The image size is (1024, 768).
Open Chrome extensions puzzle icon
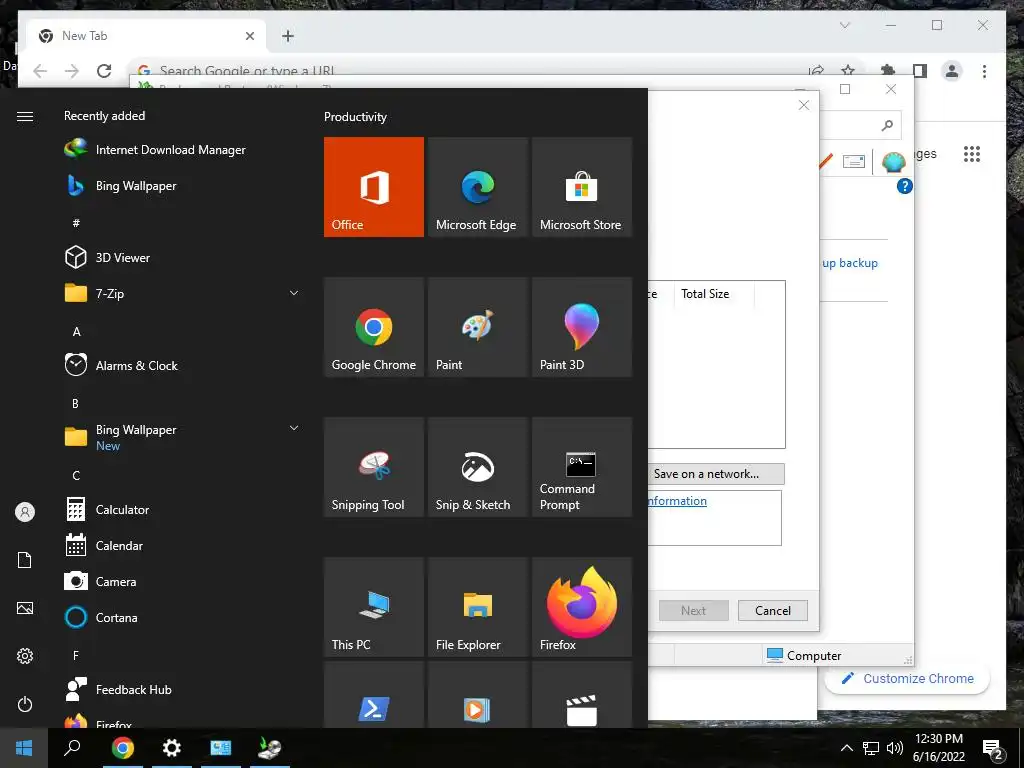[888, 71]
